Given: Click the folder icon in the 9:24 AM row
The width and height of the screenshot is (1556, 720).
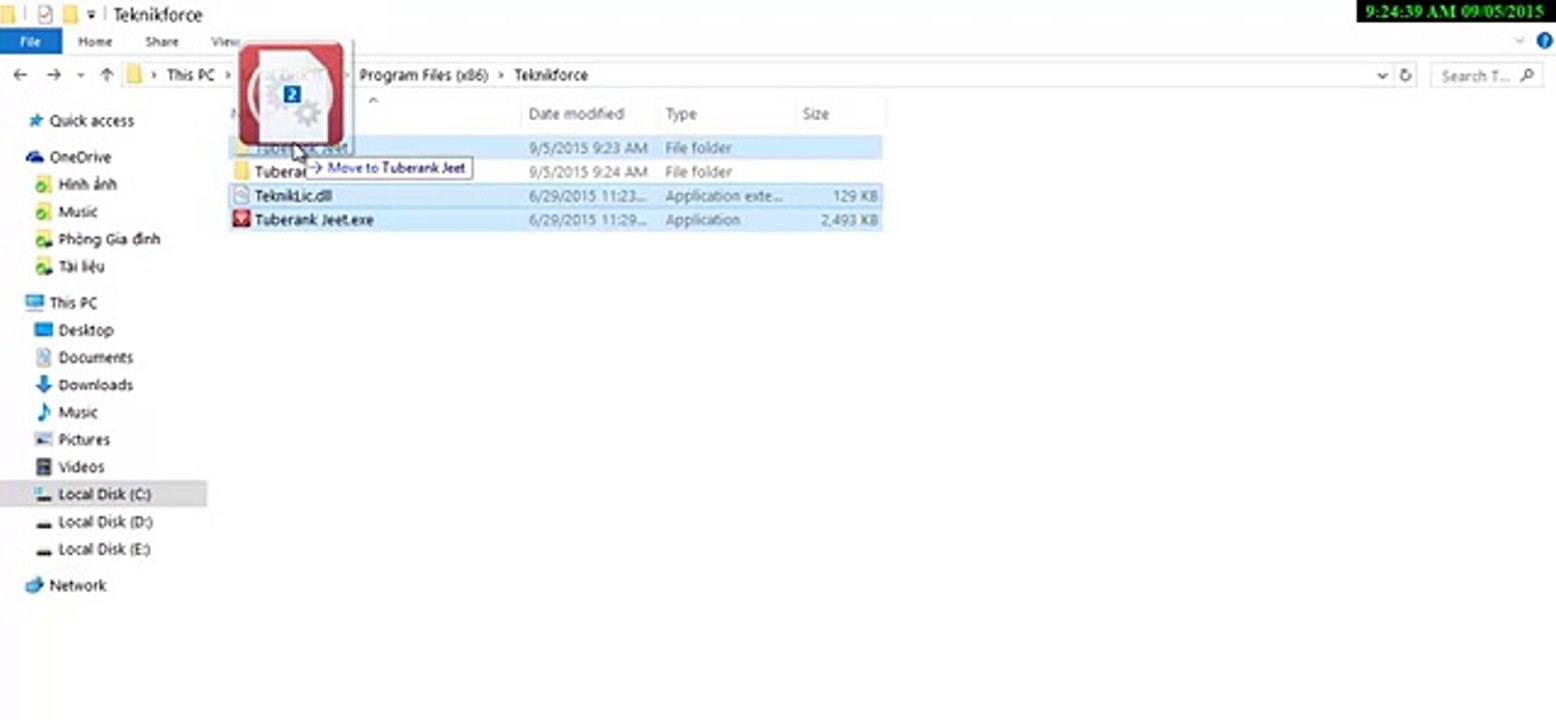Looking at the screenshot, I should pos(241,172).
